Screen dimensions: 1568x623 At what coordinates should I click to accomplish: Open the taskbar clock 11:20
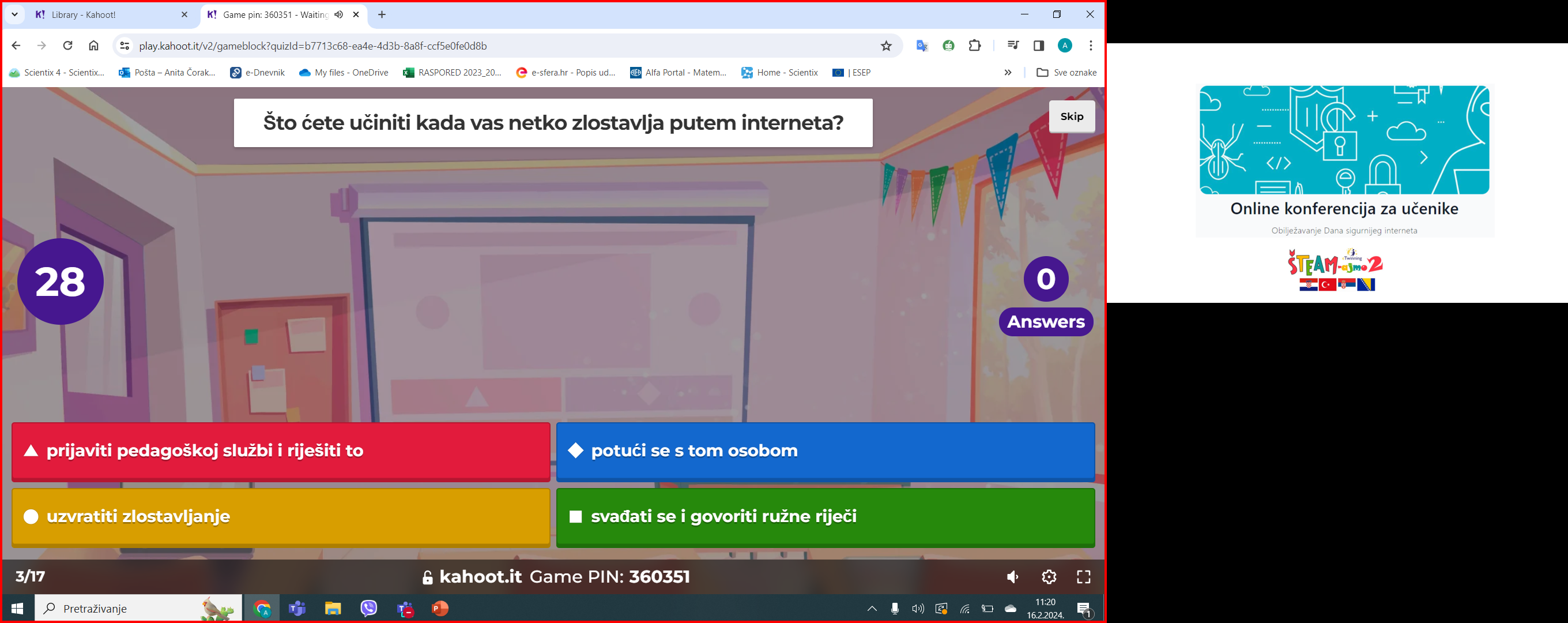tap(1045, 609)
